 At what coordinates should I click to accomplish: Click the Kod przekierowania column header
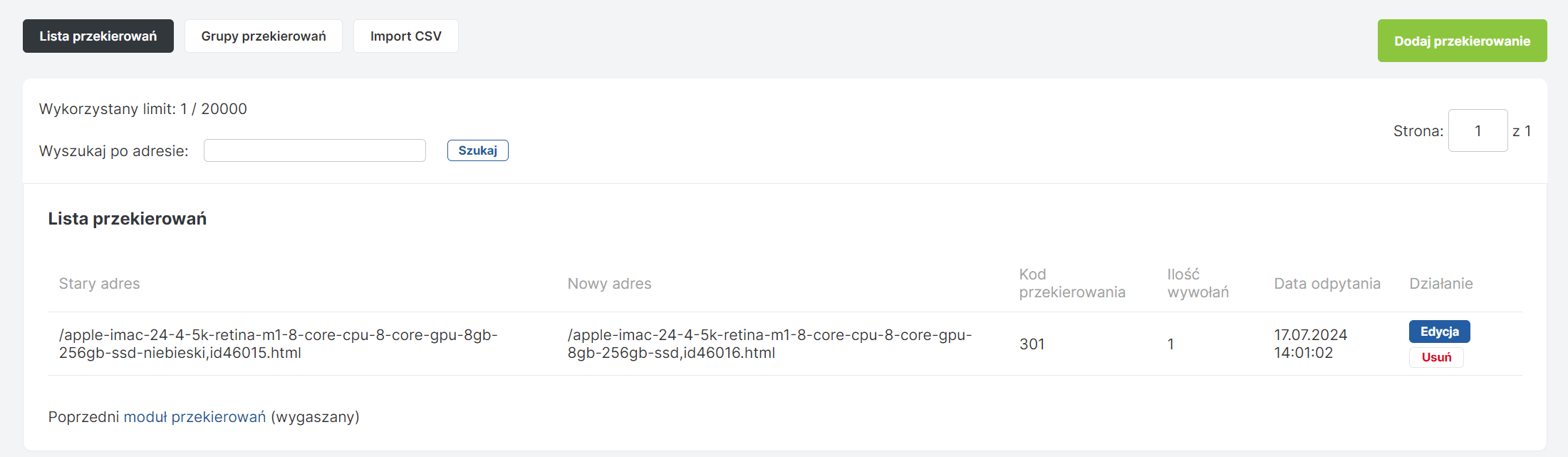coord(1071,284)
